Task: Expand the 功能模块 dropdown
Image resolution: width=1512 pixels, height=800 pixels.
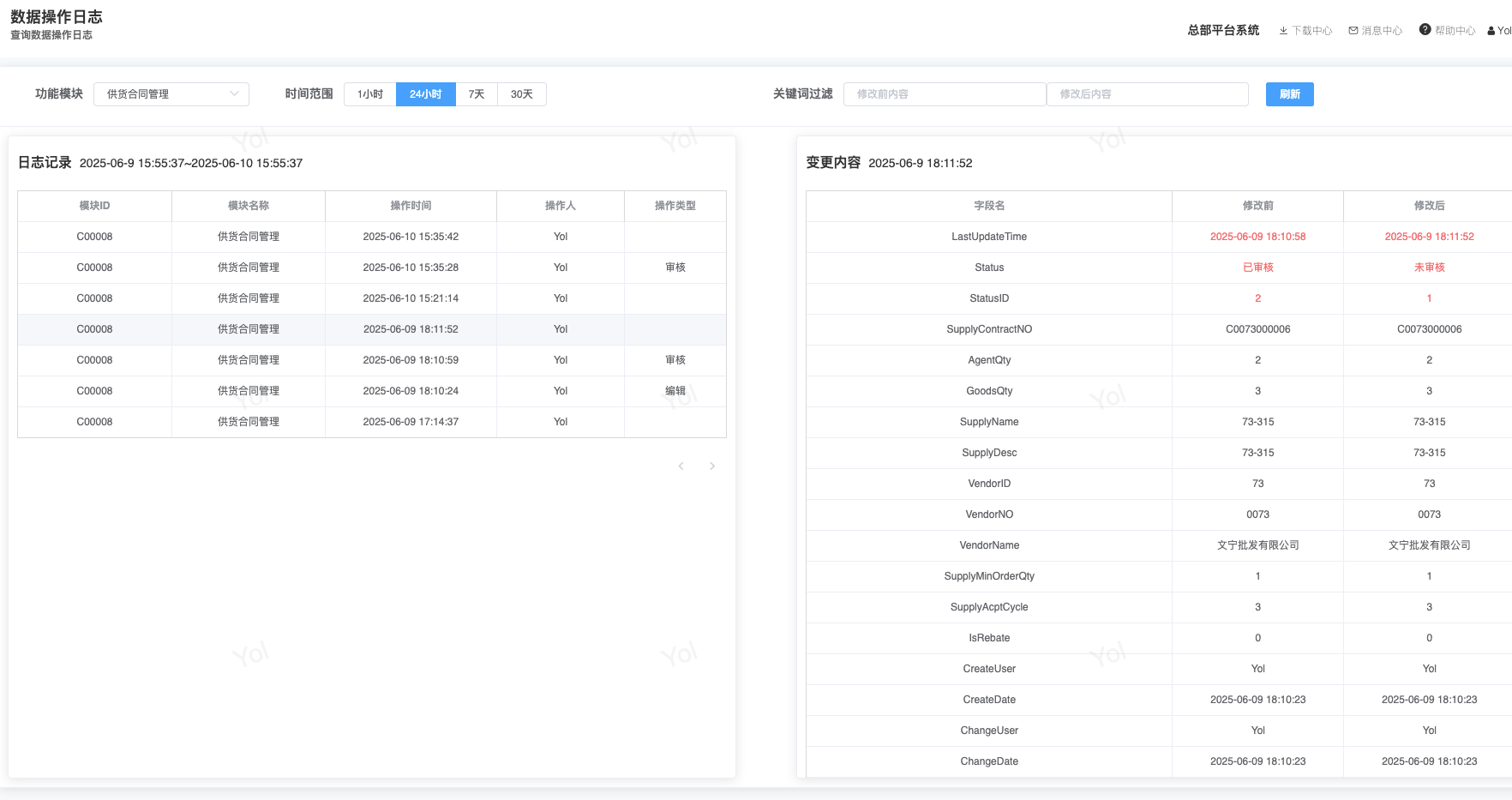Action: 171,94
